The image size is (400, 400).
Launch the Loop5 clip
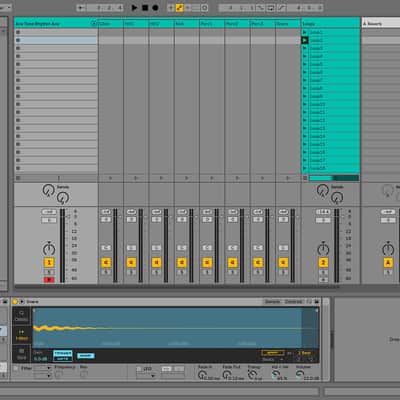(x=305, y=64)
